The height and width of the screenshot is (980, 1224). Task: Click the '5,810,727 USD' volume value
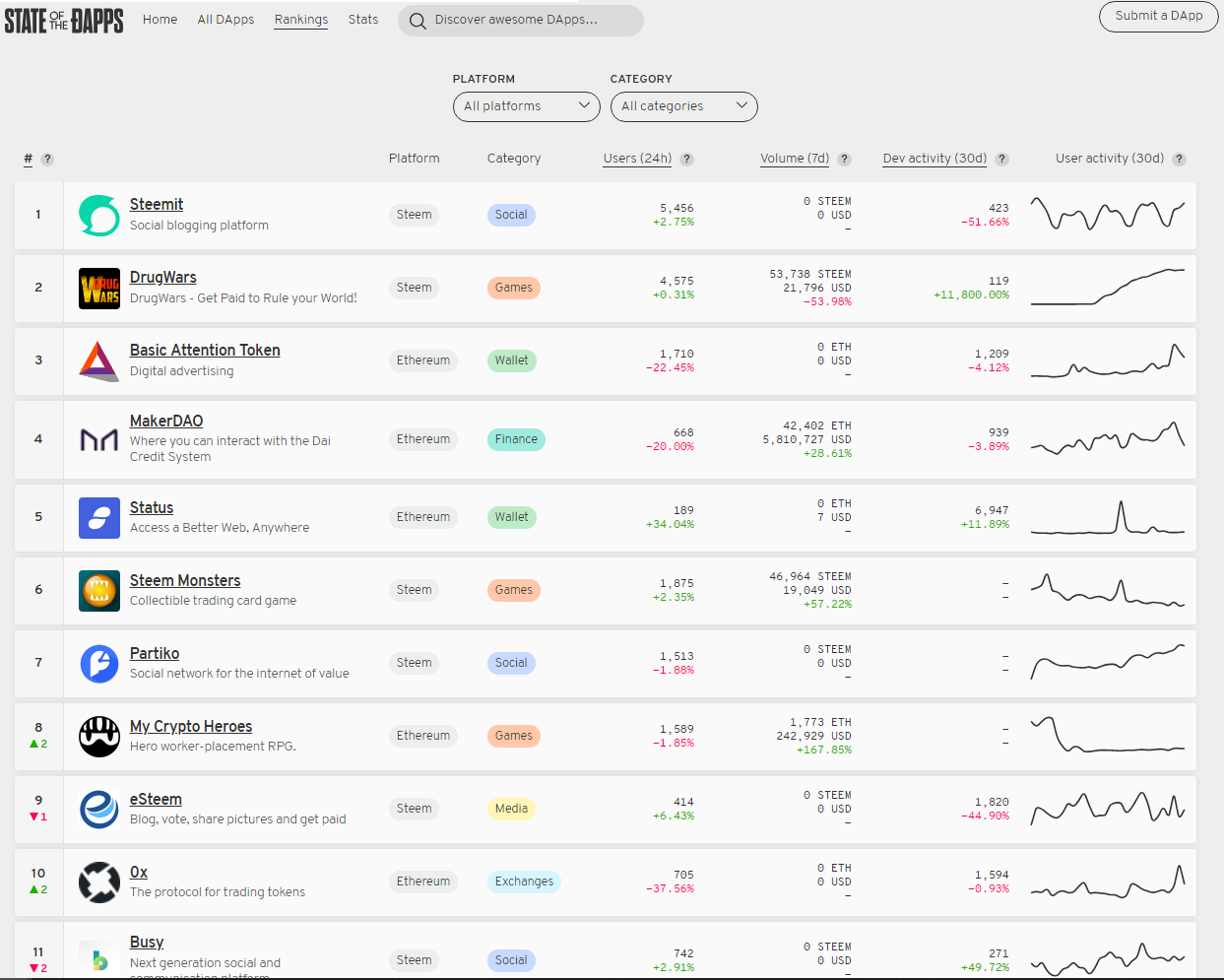806,440
